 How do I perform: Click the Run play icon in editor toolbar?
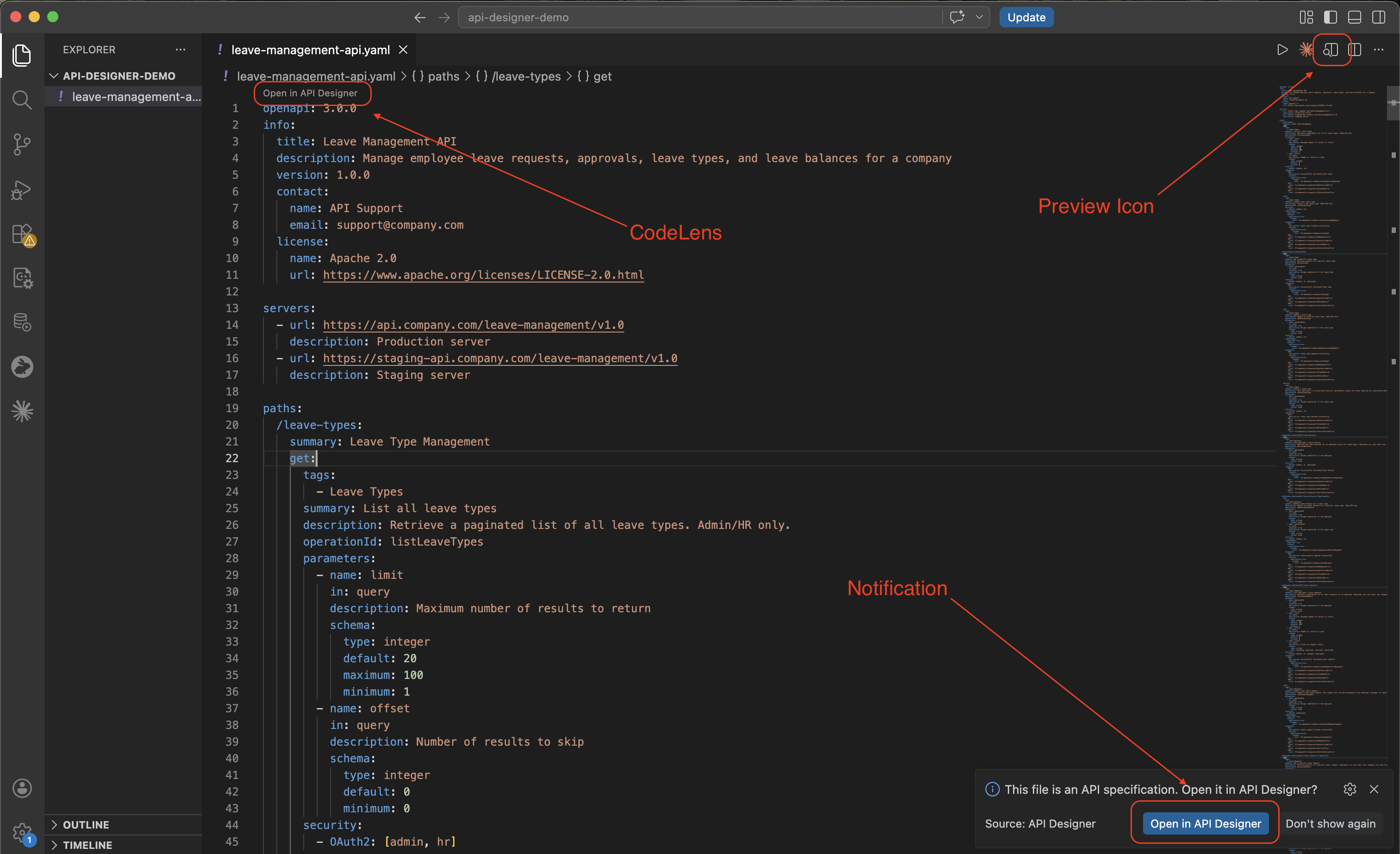click(1282, 50)
